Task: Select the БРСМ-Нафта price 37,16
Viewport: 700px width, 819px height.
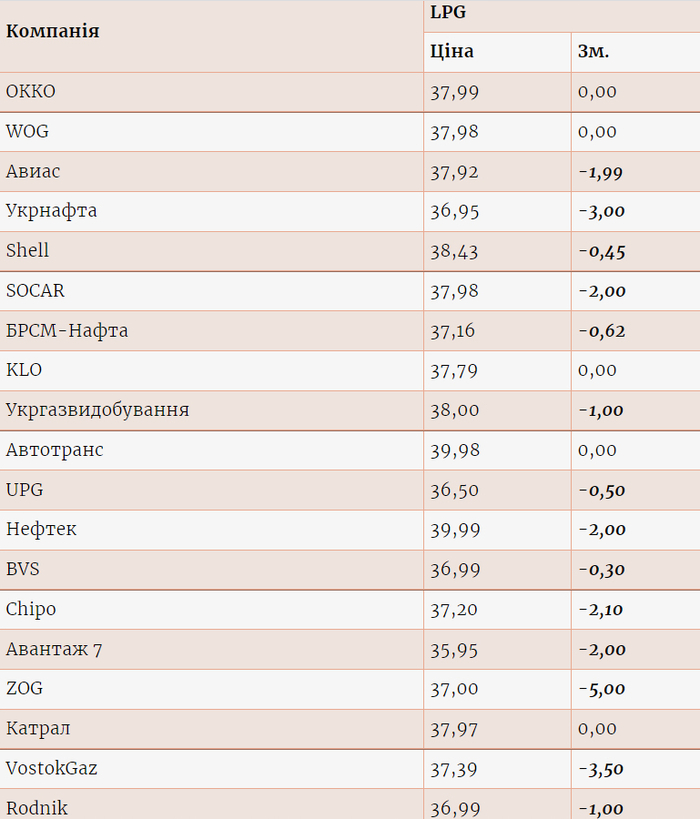Action: pos(454,331)
